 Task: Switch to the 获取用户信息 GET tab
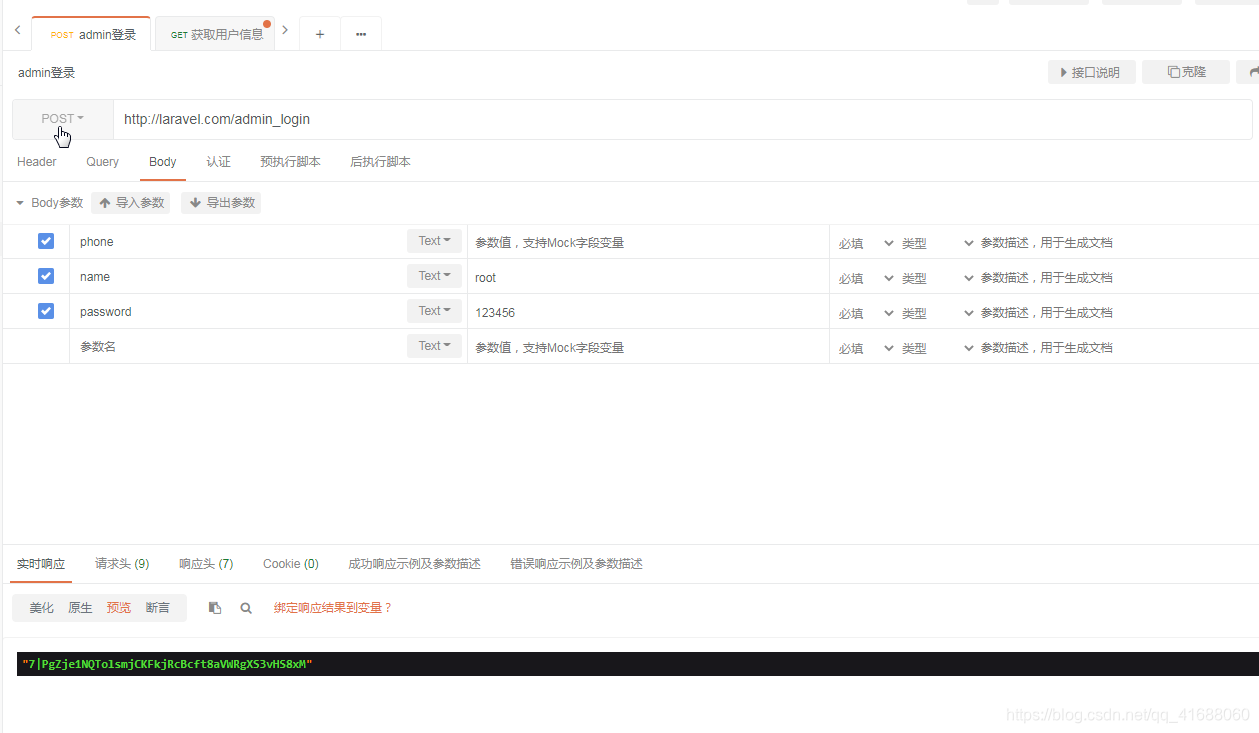(215, 34)
